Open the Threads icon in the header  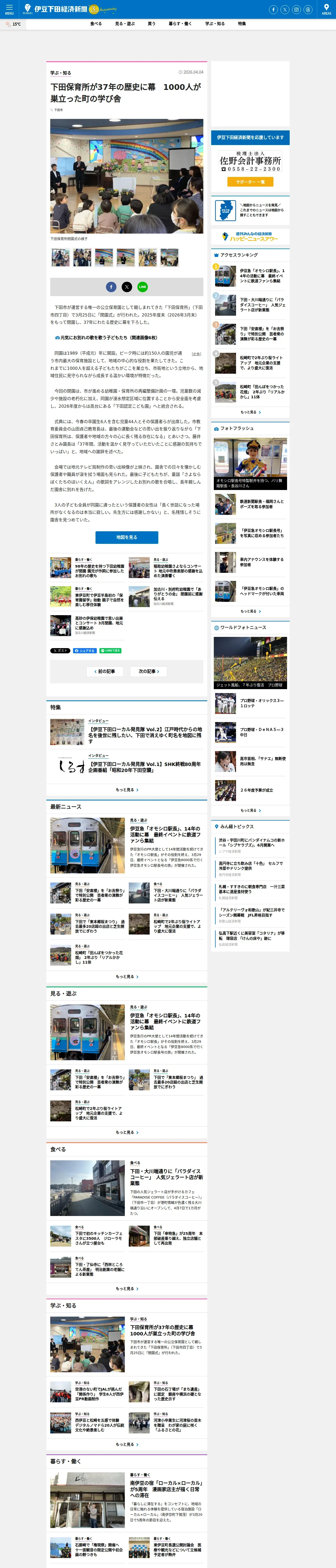pos(308,10)
